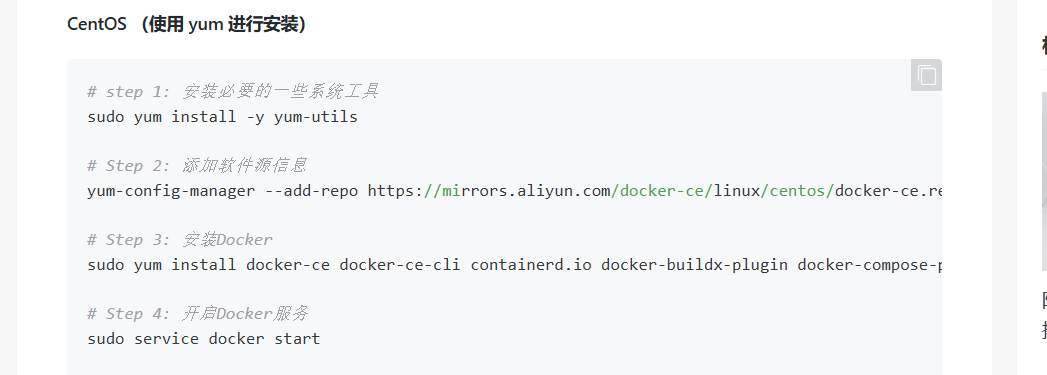Viewport: 1047px width, 375px height.
Task: Select the Step 4 开启Docker服务 comment
Action: pyautogui.click(x=198, y=314)
